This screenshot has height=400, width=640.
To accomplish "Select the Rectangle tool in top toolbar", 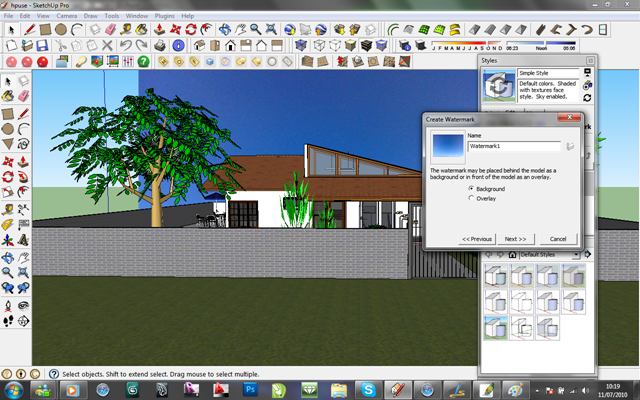I will click(x=45, y=29).
